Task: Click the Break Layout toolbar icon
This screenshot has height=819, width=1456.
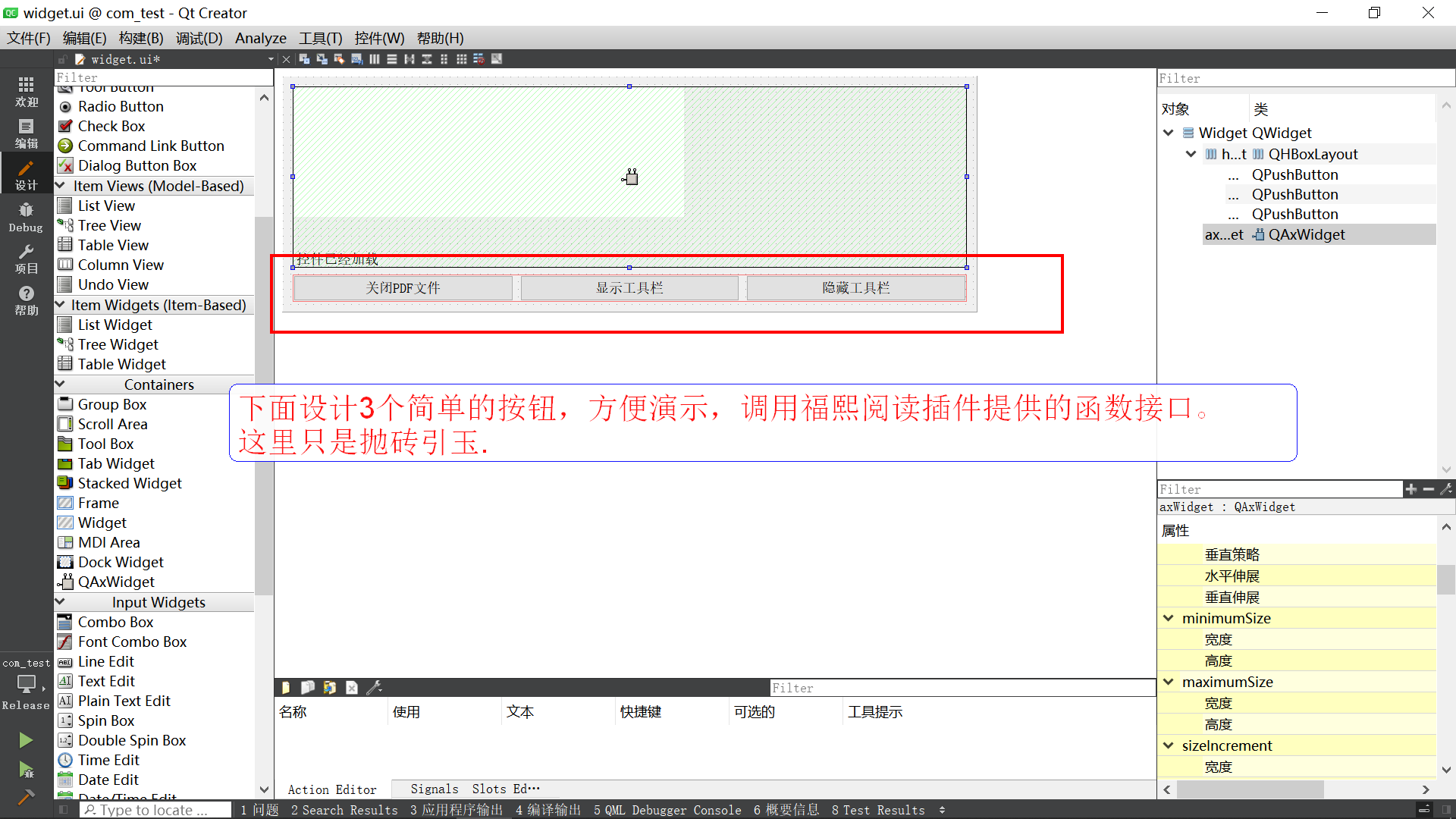Action: point(479,59)
